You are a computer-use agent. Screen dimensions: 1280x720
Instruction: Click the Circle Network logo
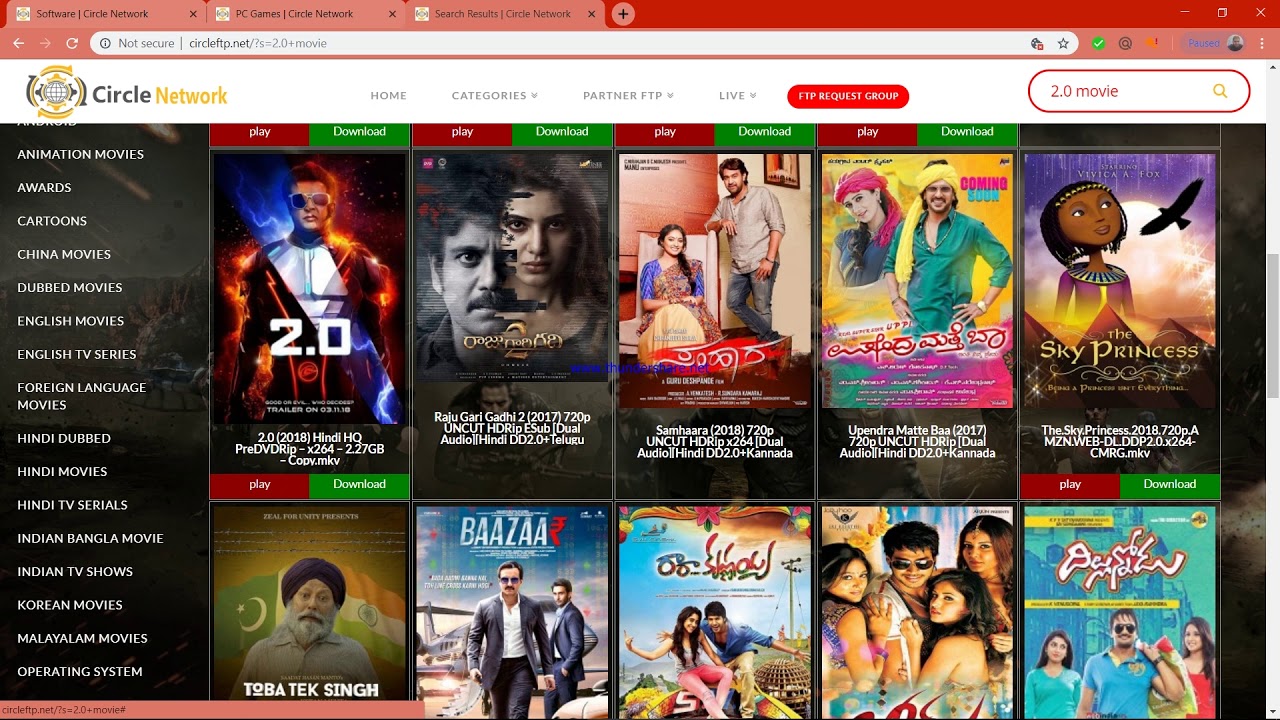click(x=127, y=93)
